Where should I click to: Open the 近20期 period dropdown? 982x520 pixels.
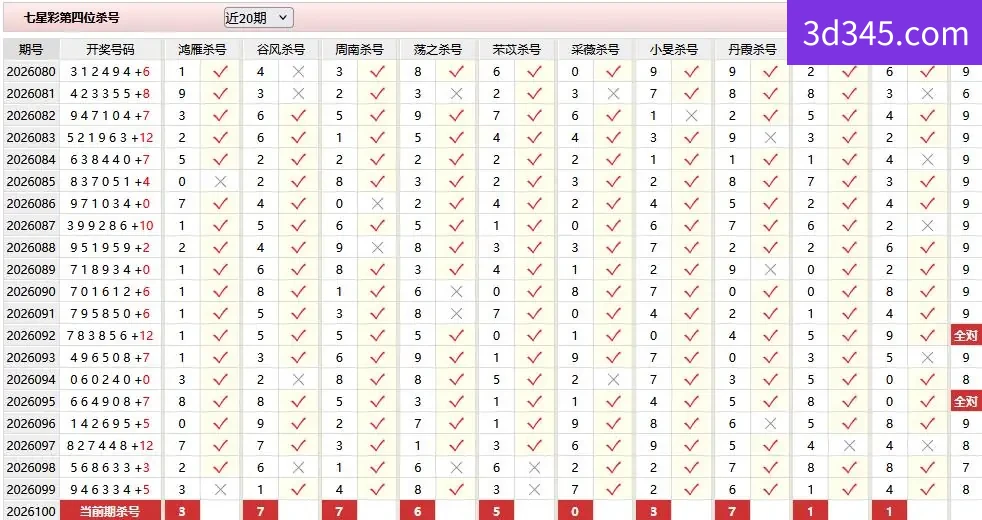pos(258,18)
